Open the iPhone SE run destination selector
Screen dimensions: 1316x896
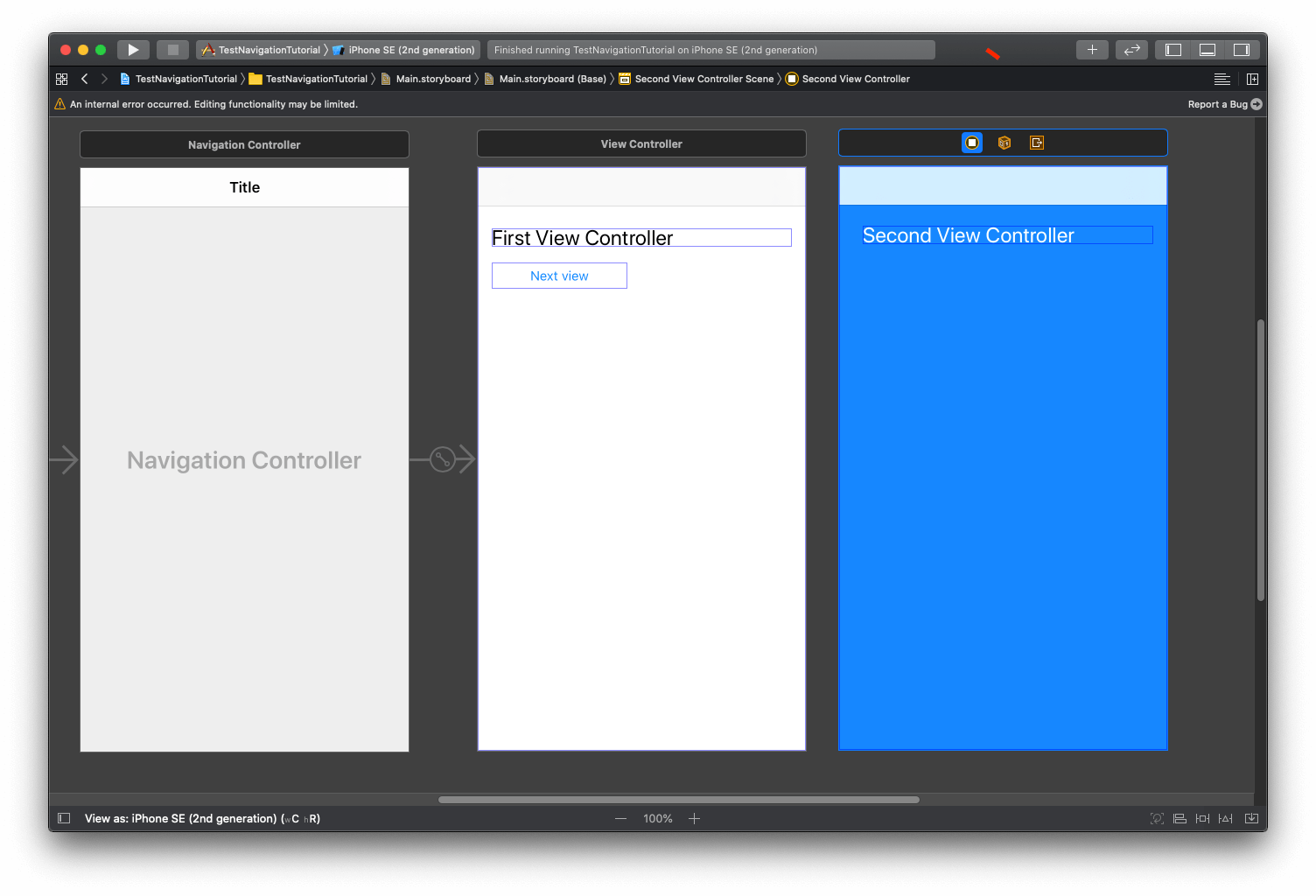[405, 49]
